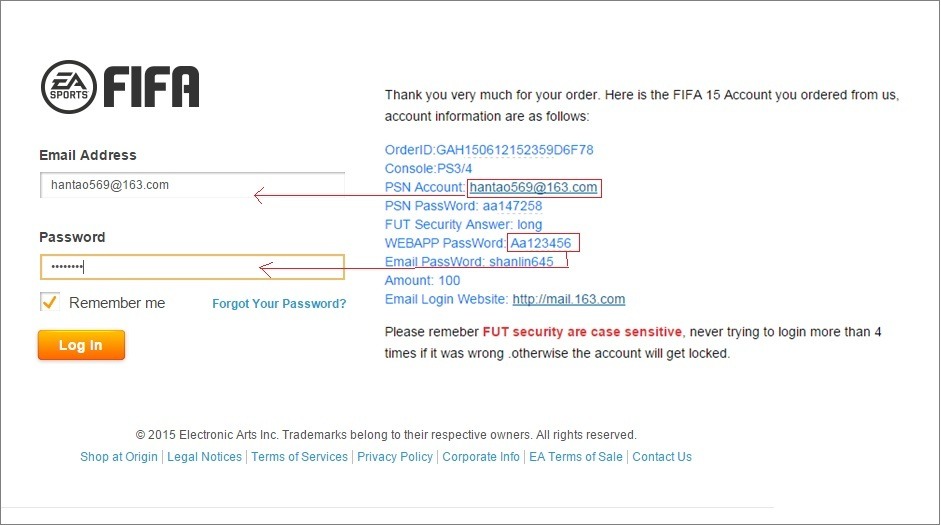Open the EA Terms of Sale link
This screenshot has width=941, height=525.
tap(576, 457)
